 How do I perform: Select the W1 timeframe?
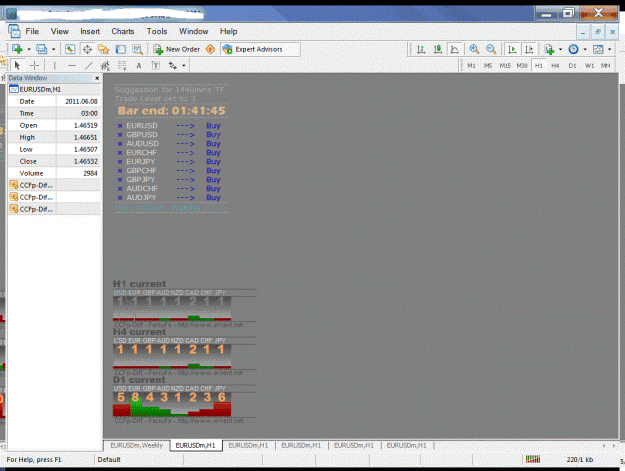tap(590, 65)
